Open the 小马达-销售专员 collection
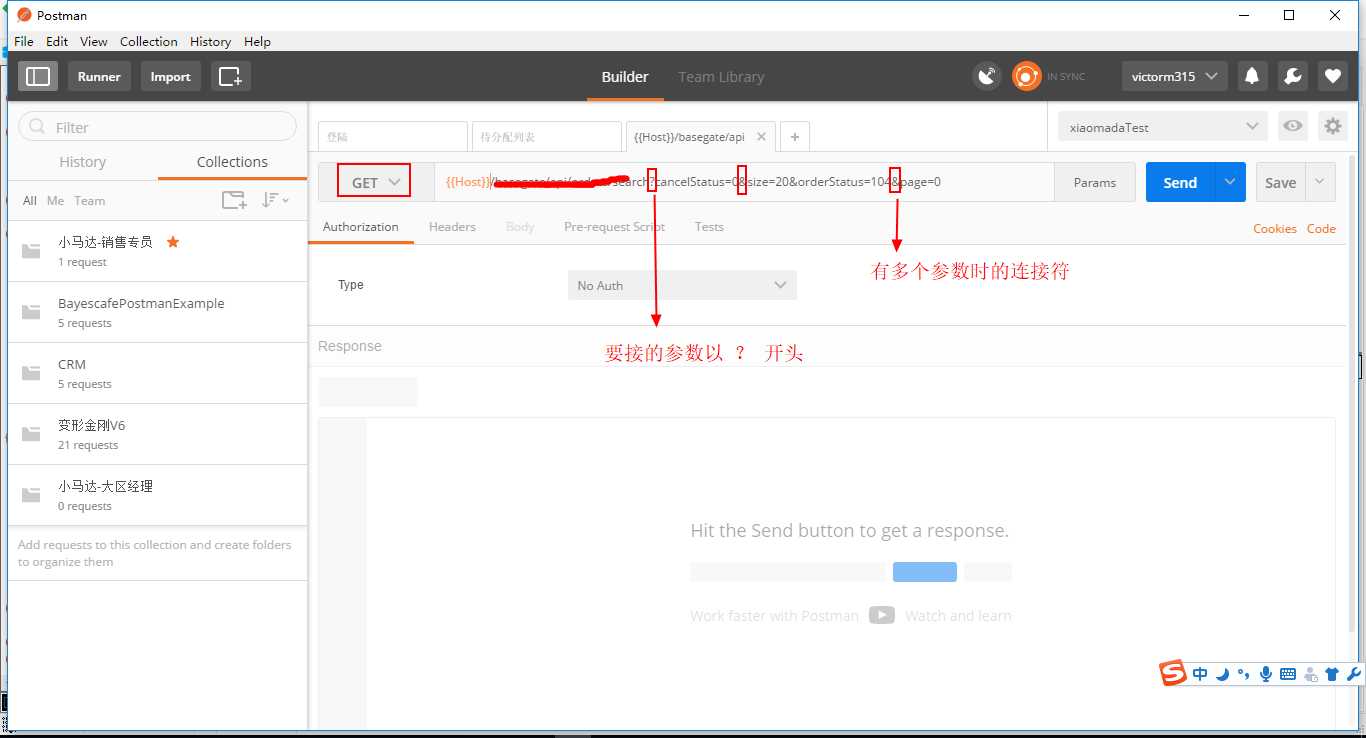Viewport: 1366px width, 738px height. 157,251
